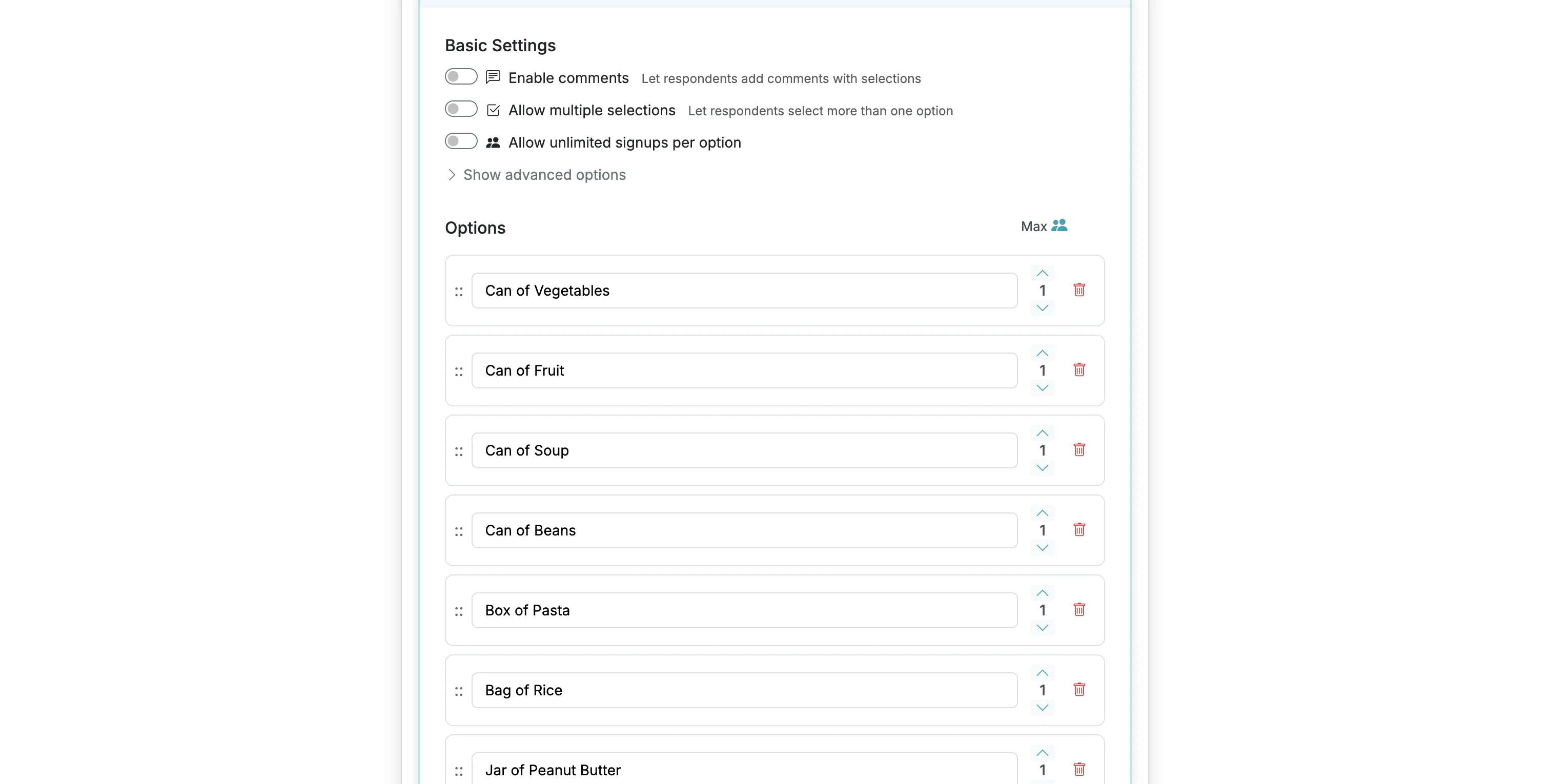1550x784 pixels.
Task: Click the checkmark icon beside Allow multiple selections
Action: click(493, 109)
